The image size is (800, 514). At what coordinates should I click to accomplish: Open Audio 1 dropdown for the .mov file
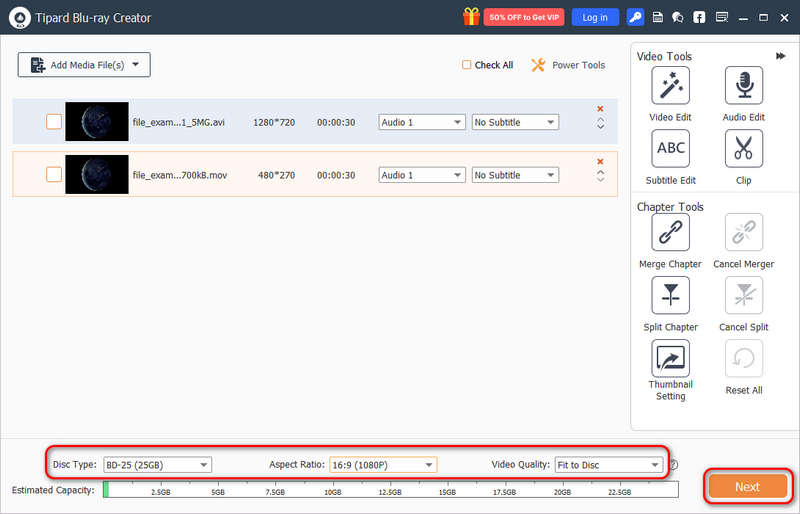pyautogui.click(x=421, y=175)
